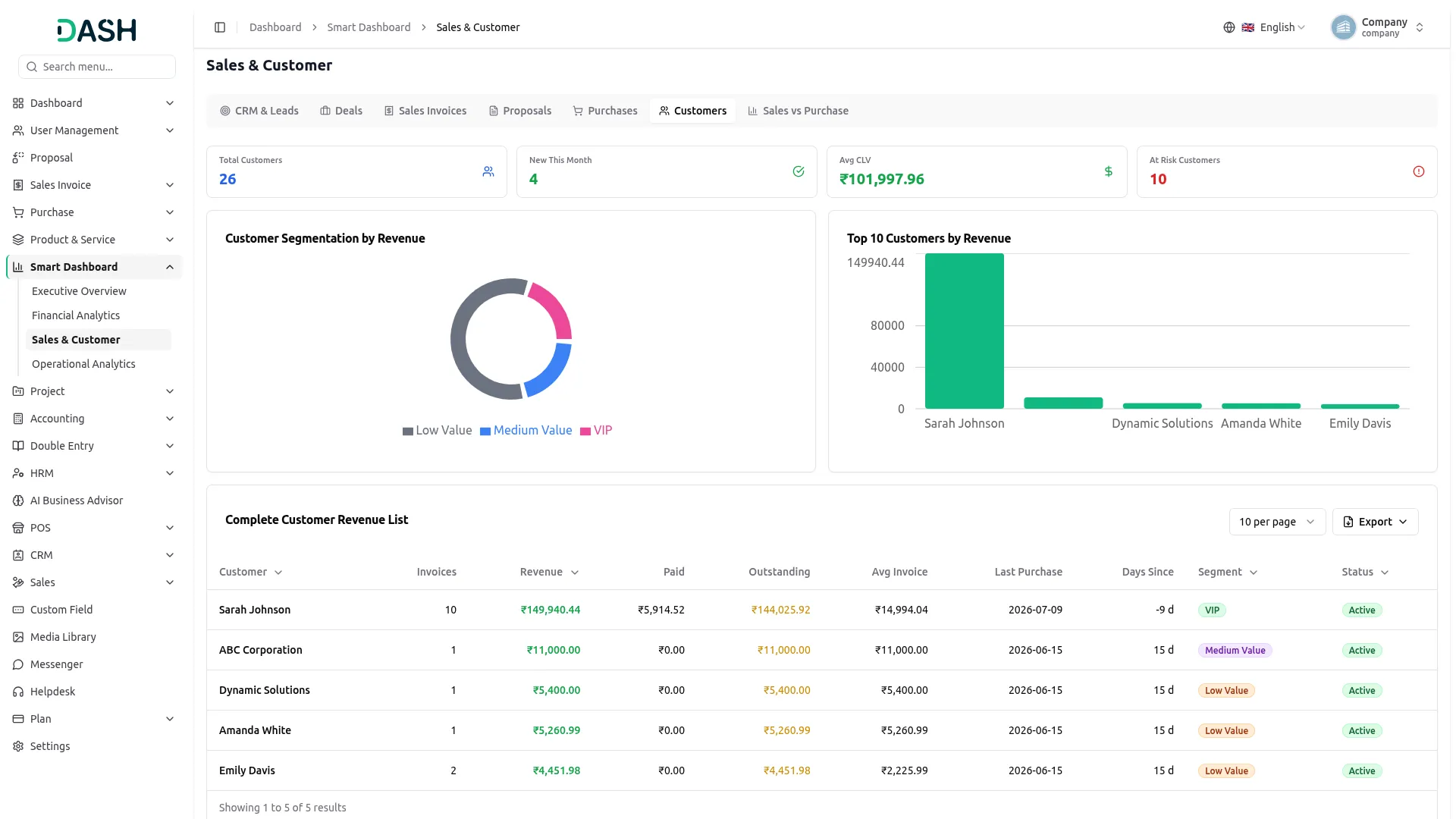
Task: Switch to the Purchases tab
Action: pos(605,111)
